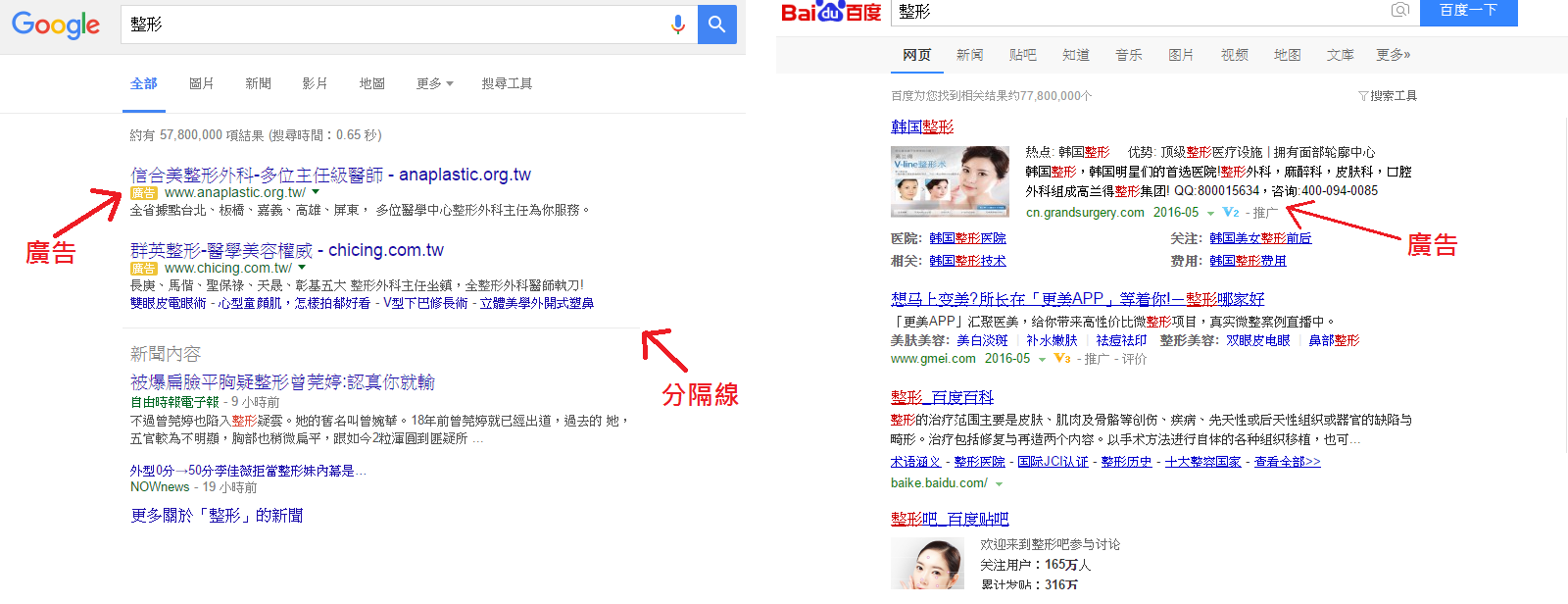Click the yellow 廣告 badge by chicing.com.tw
The height and width of the screenshot is (604, 1568).
[x=144, y=269]
